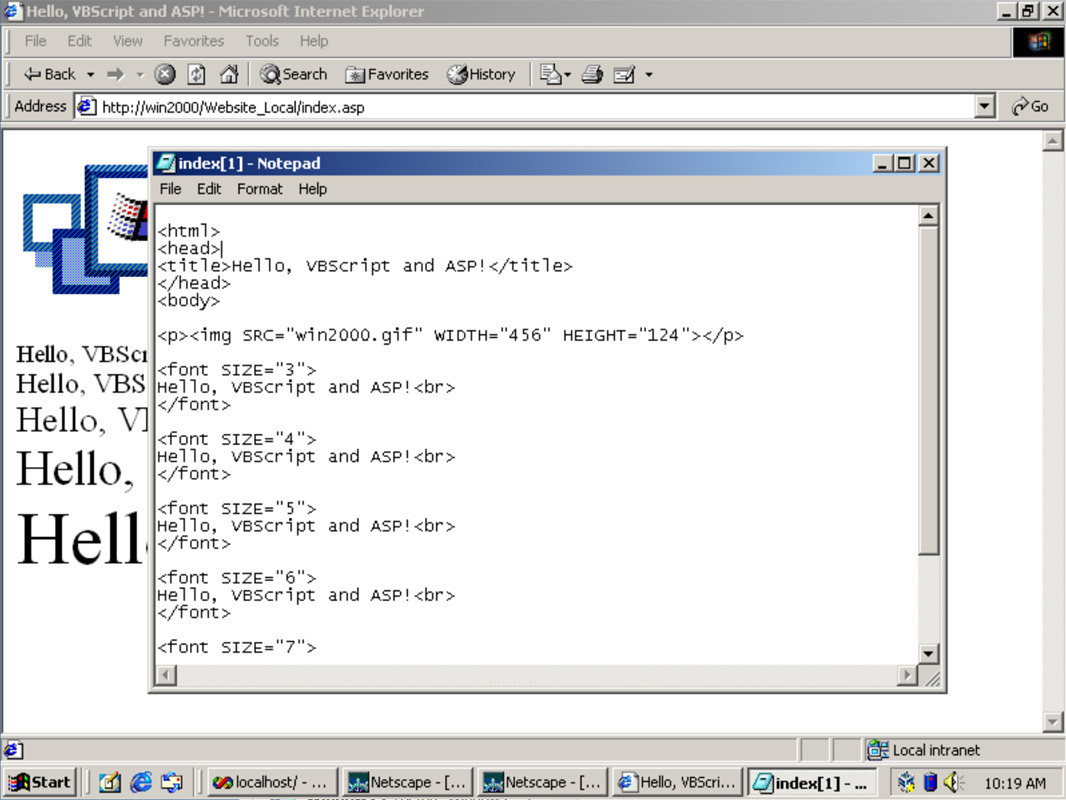Go to the Home page icon
The width and height of the screenshot is (1066, 800).
[229, 74]
